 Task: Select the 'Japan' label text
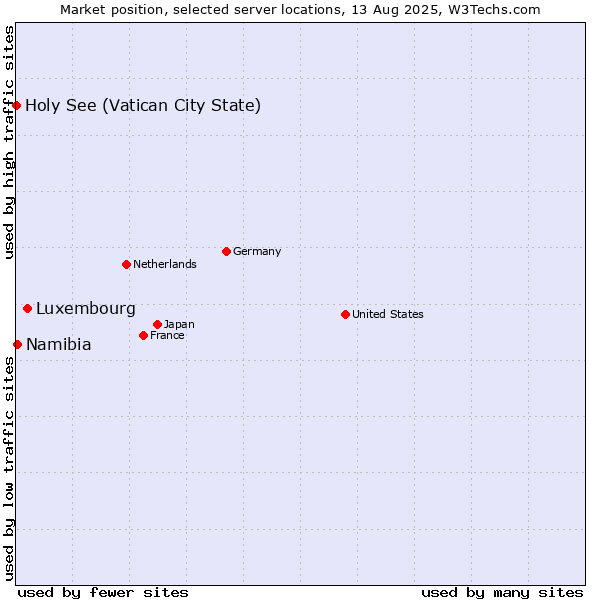coord(179,324)
